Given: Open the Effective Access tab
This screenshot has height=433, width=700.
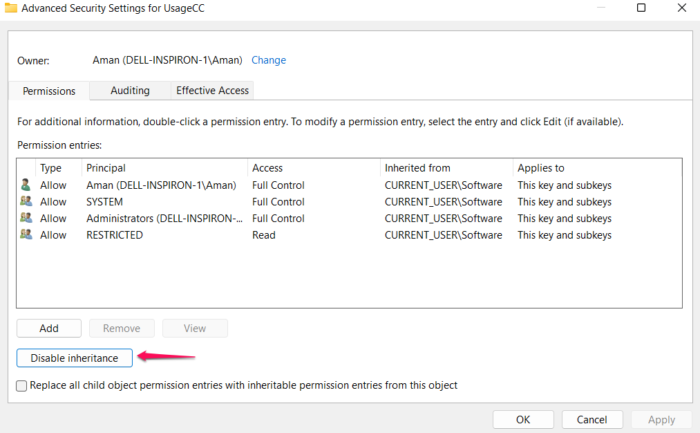Looking at the screenshot, I should (212, 90).
